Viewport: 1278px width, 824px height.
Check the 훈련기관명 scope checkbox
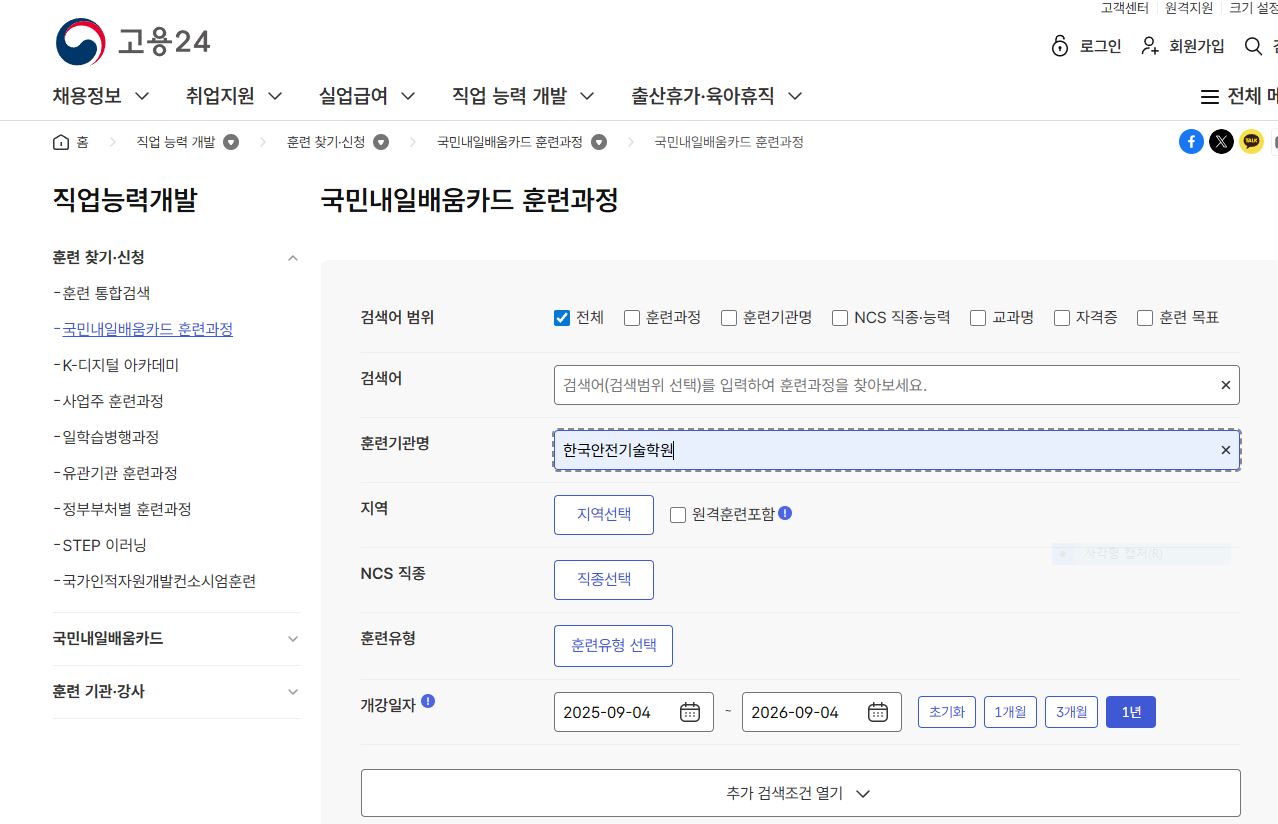[x=729, y=318]
